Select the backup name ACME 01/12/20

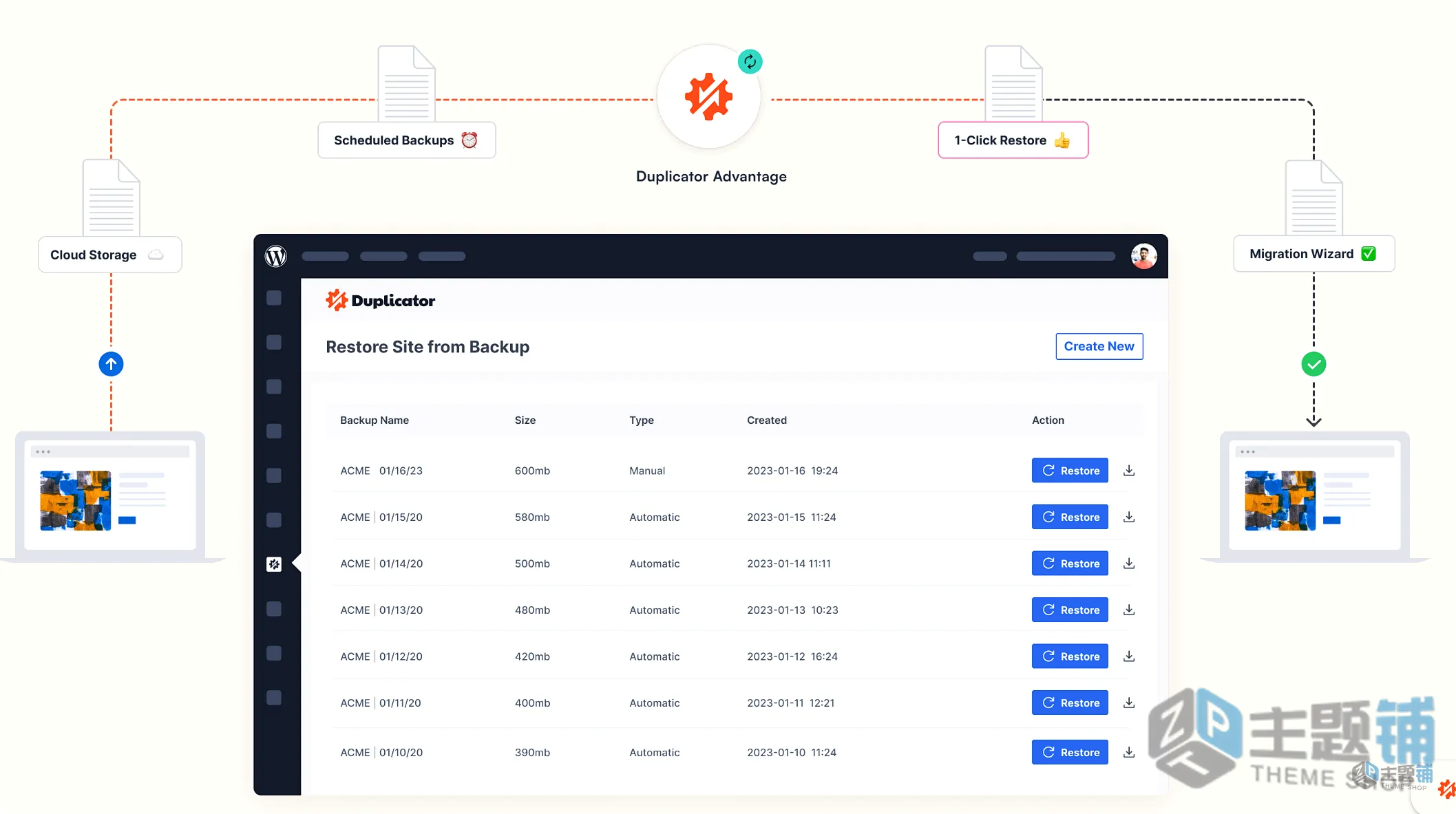381,656
